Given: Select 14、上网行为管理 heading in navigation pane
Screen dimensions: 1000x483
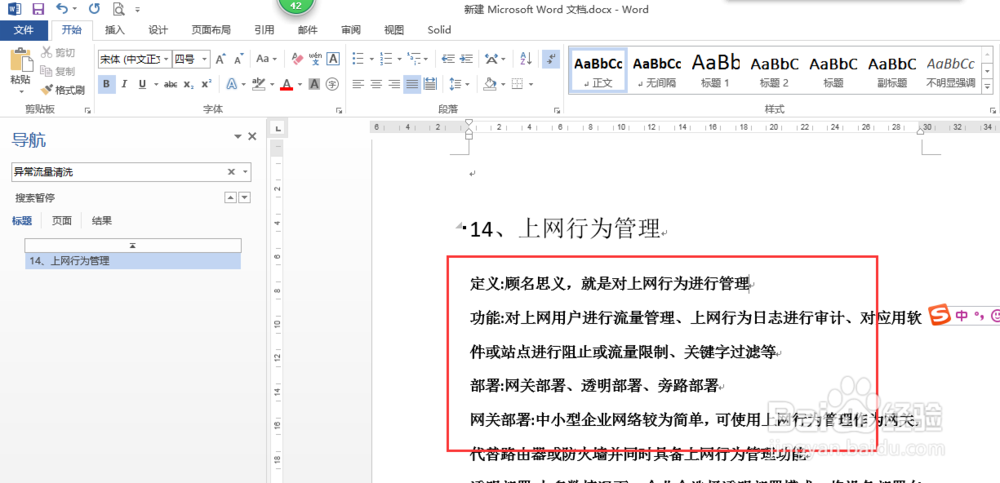Looking at the screenshot, I should coord(133,260).
